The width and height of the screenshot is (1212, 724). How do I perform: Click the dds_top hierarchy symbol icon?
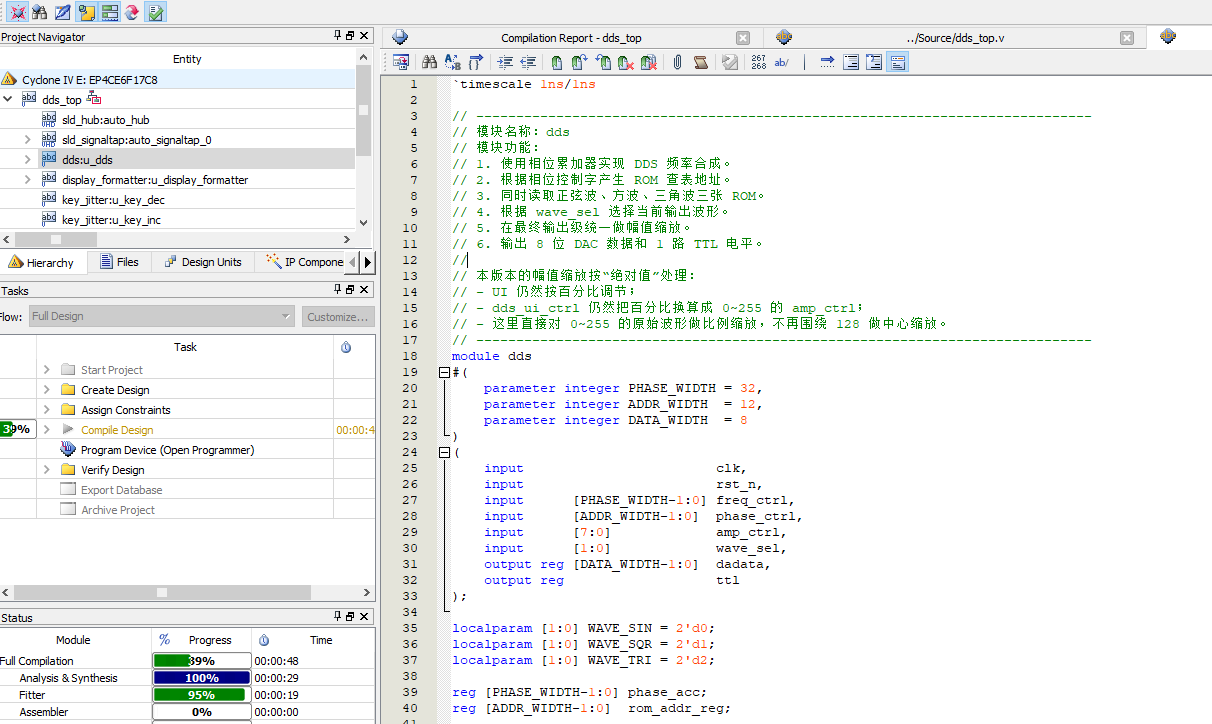[x=95, y=98]
